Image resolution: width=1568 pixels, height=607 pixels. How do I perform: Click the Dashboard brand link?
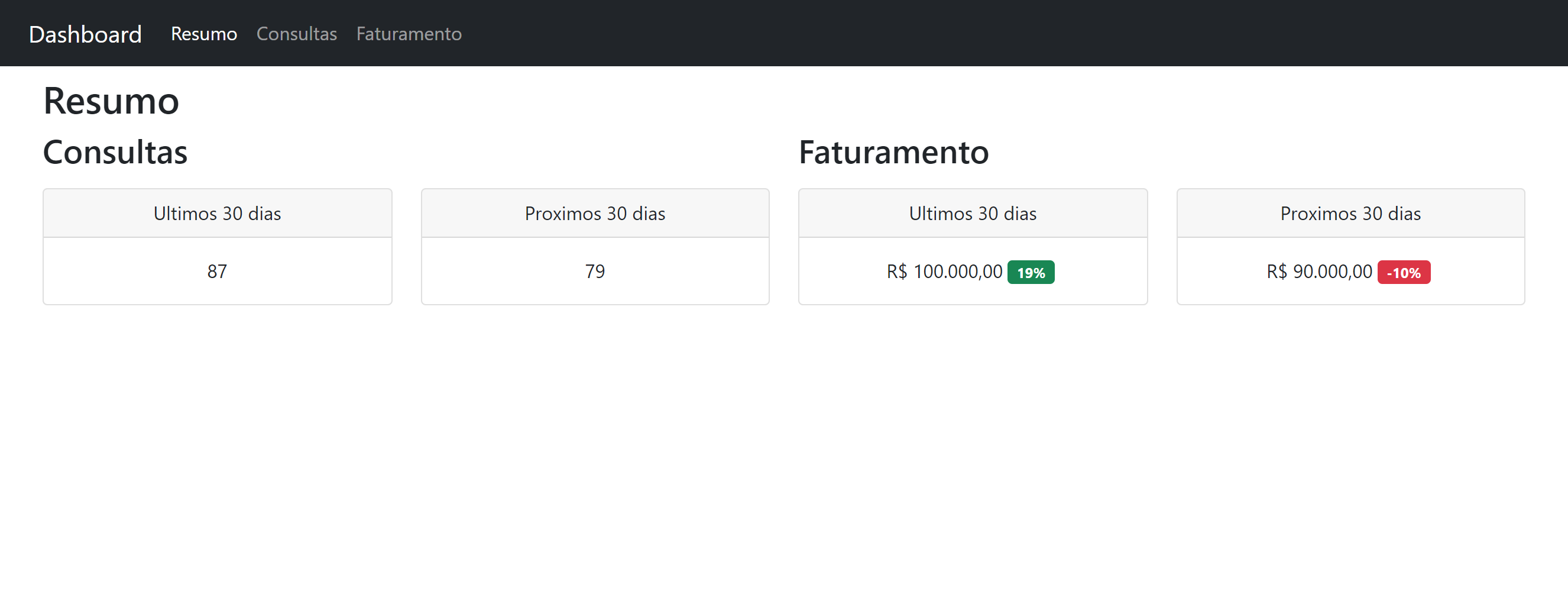click(85, 35)
